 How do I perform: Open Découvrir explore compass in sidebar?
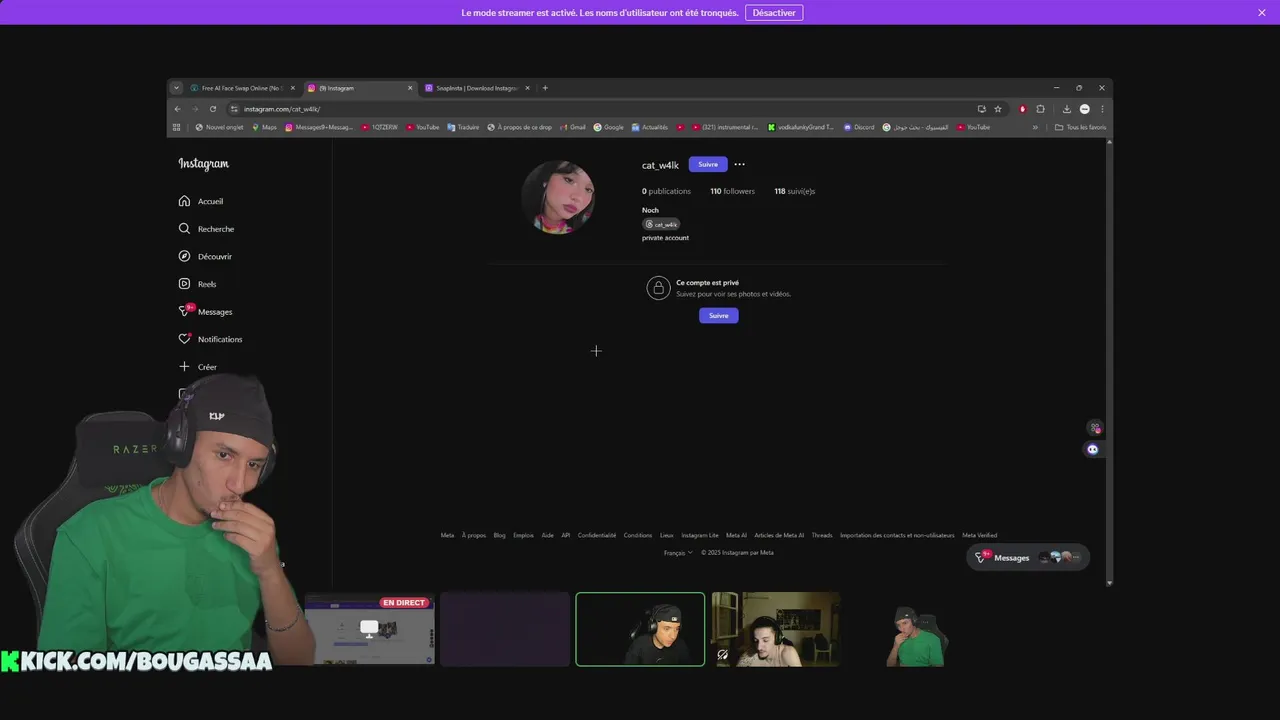click(205, 256)
